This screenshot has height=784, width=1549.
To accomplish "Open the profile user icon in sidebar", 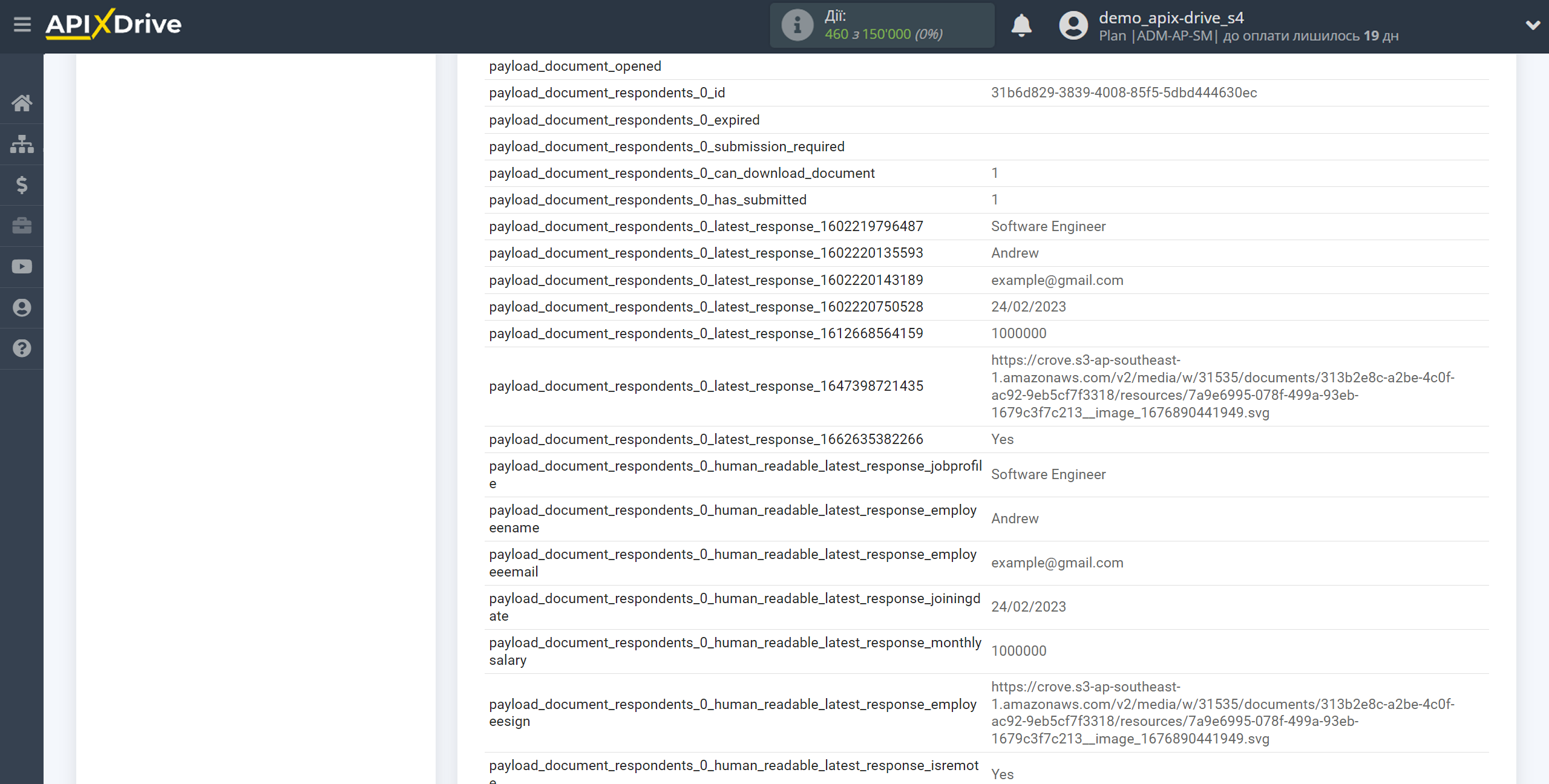I will click(22, 308).
